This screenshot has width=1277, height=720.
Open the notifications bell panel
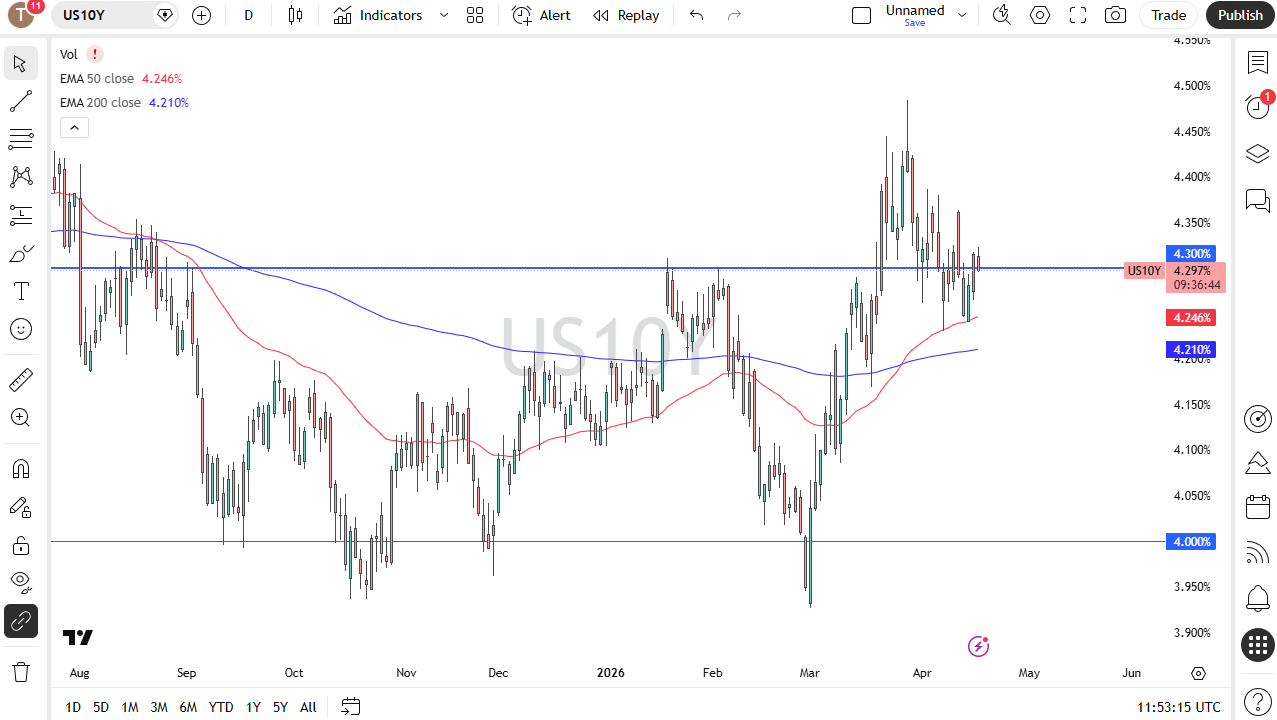pos(1257,599)
